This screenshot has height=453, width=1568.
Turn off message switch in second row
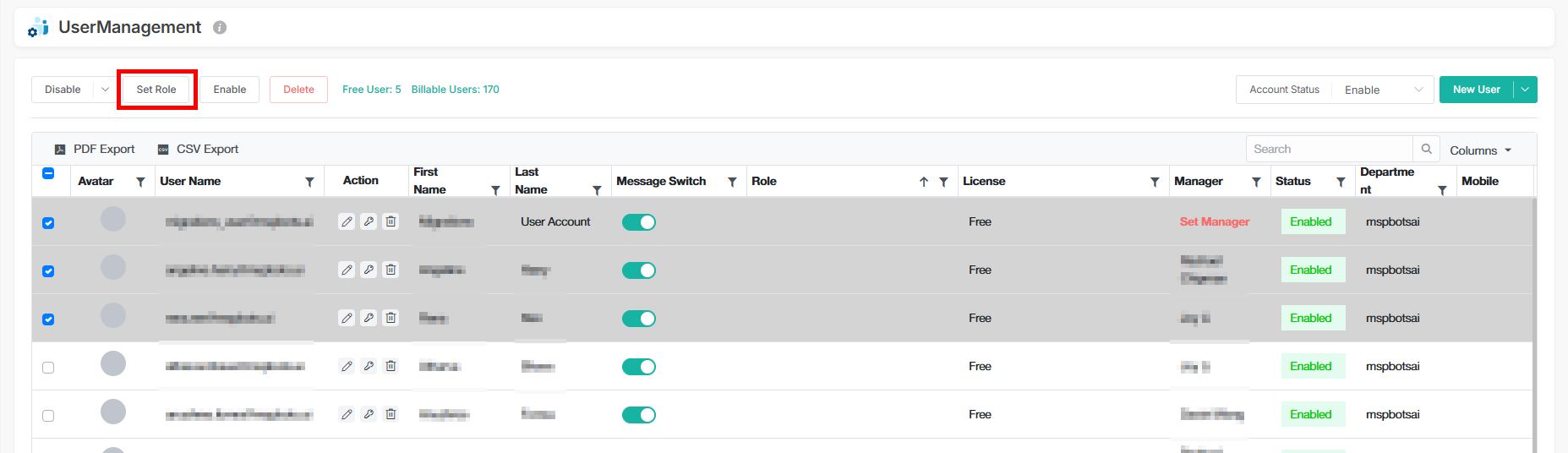tap(639, 270)
